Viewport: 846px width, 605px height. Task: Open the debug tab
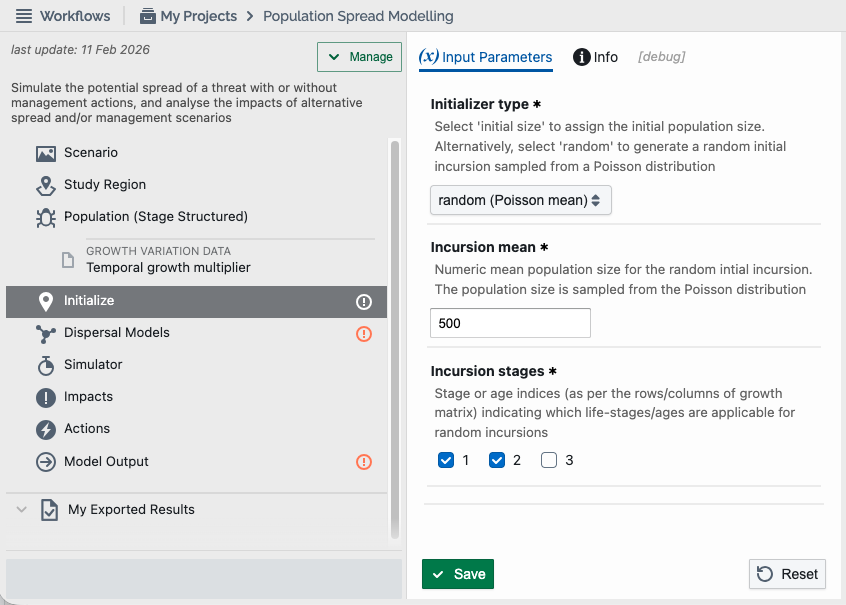tap(661, 57)
